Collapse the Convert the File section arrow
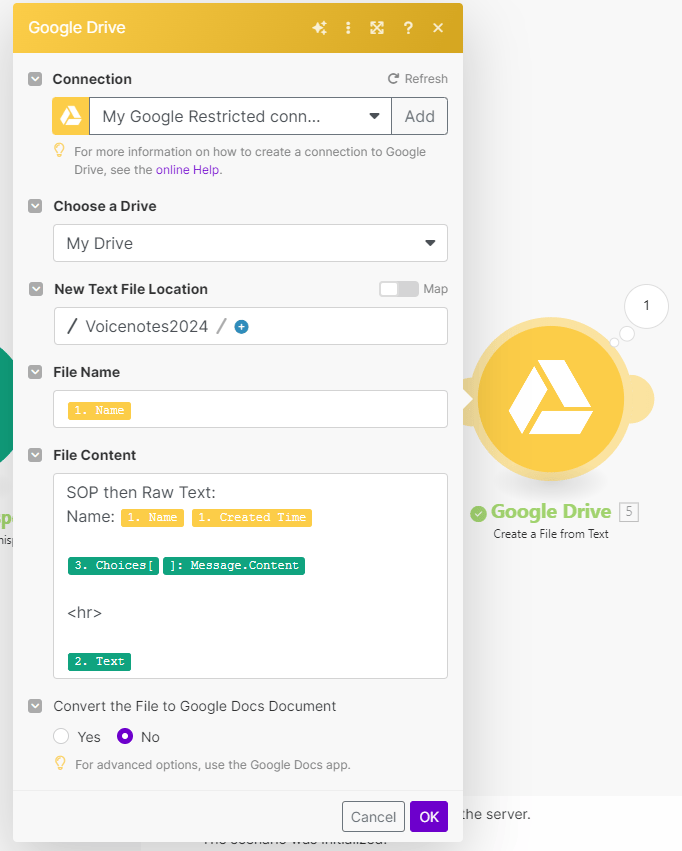682x851 pixels. click(x=35, y=706)
